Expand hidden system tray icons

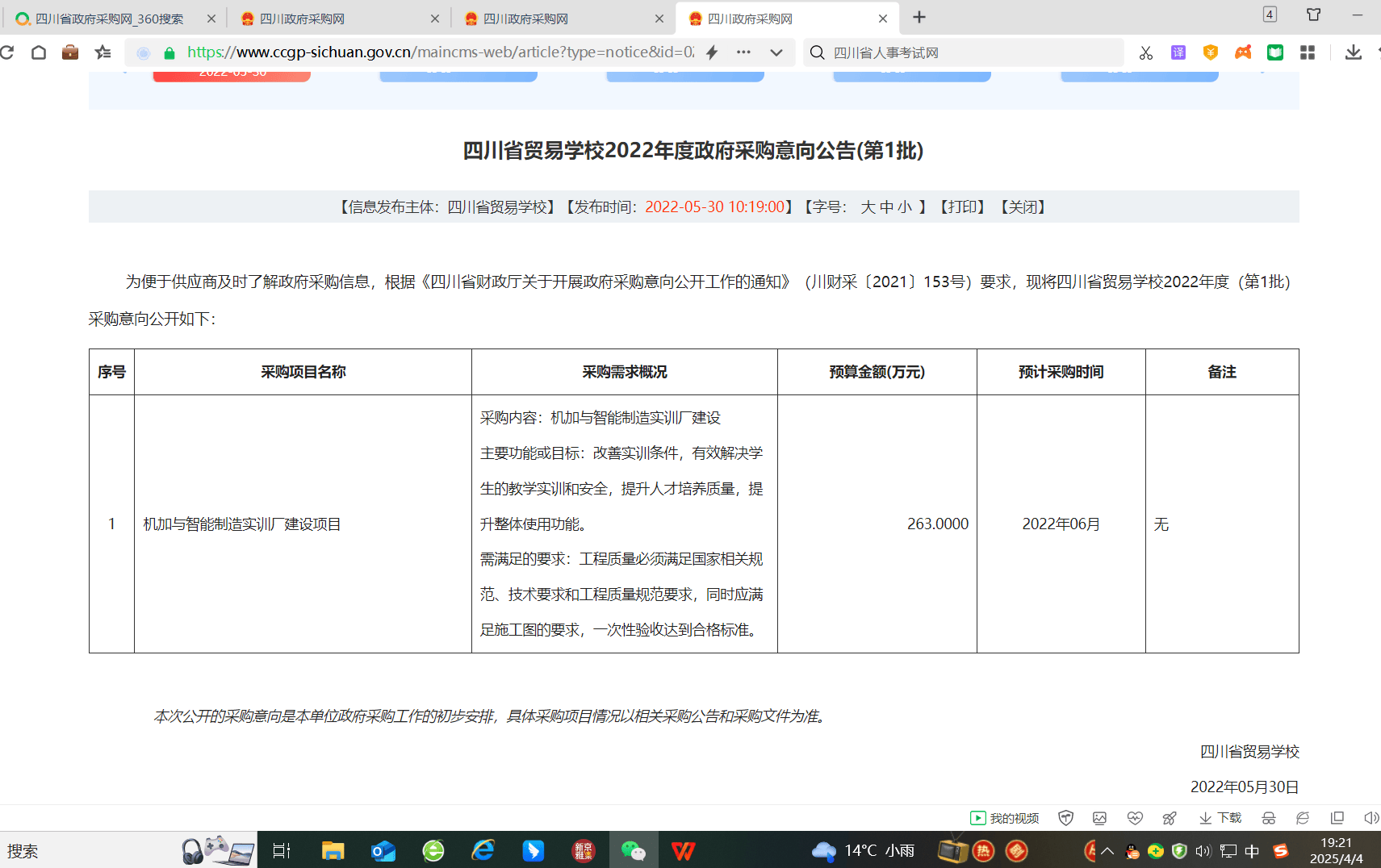1108,849
